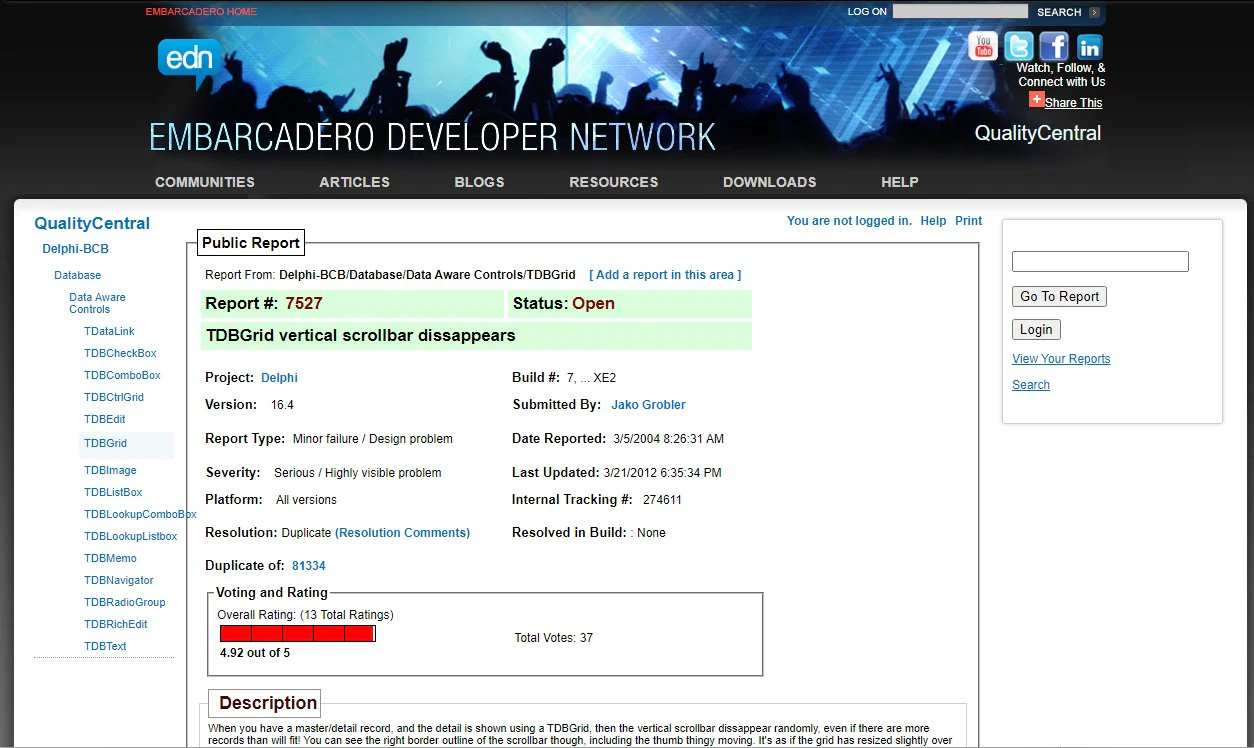The image size is (1254, 748).
Task: Select TDBImage in the sidebar
Action: tap(110, 470)
